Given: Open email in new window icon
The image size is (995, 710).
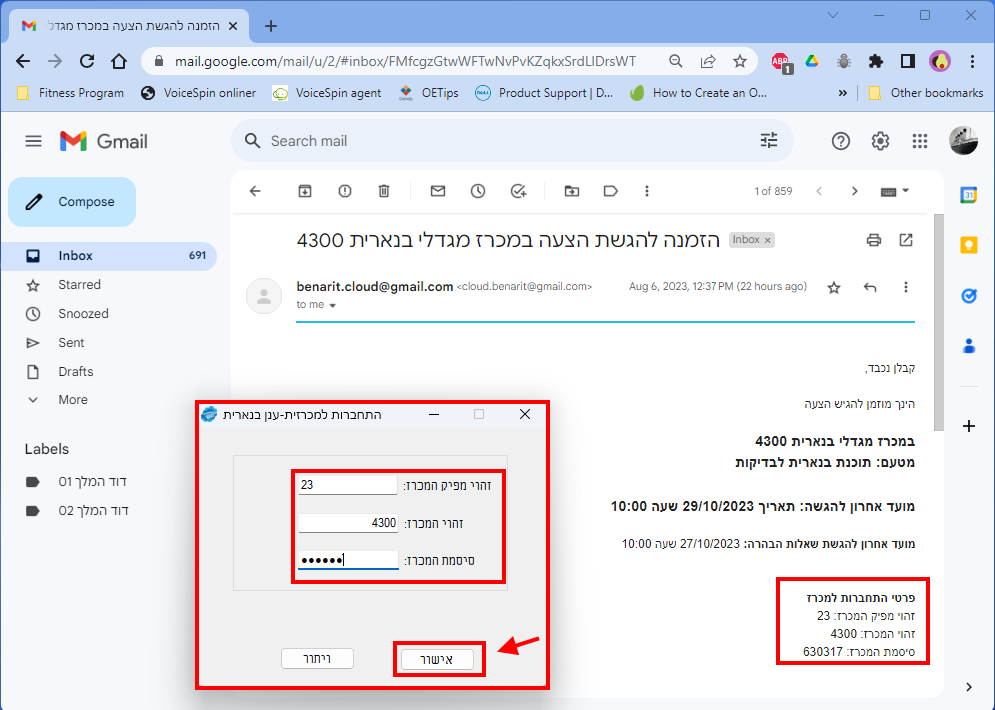Looking at the screenshot, I should click(x=906, y=240).
